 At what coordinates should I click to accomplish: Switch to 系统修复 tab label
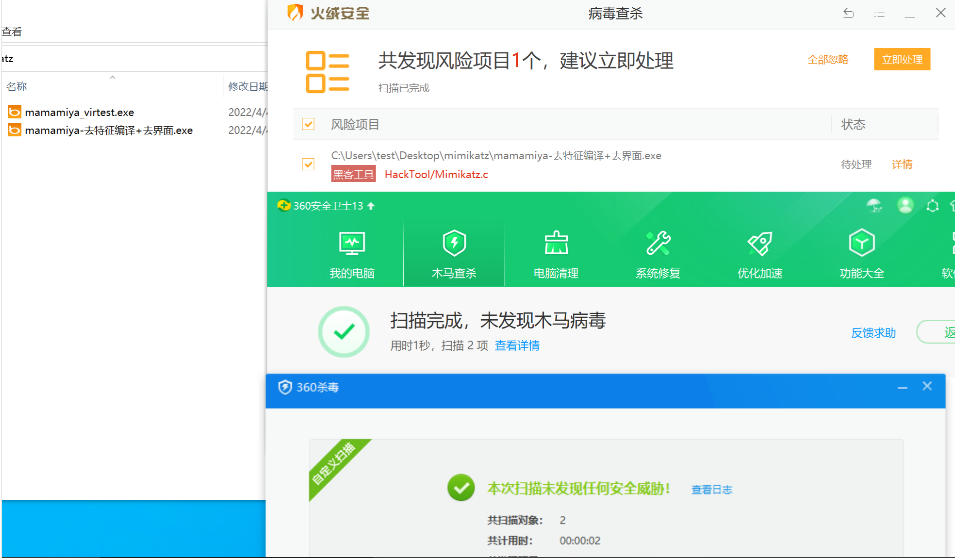pyautogui.click(x=658, y=274)
